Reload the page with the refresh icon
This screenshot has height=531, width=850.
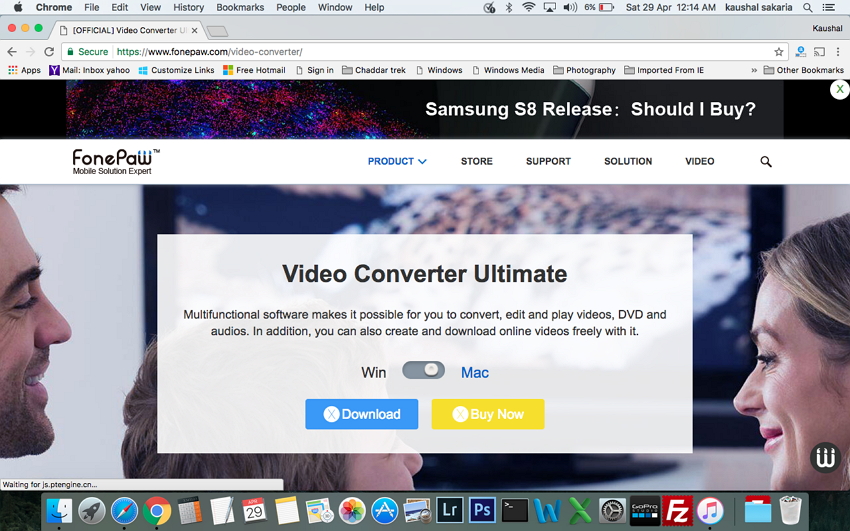[49, 51]
